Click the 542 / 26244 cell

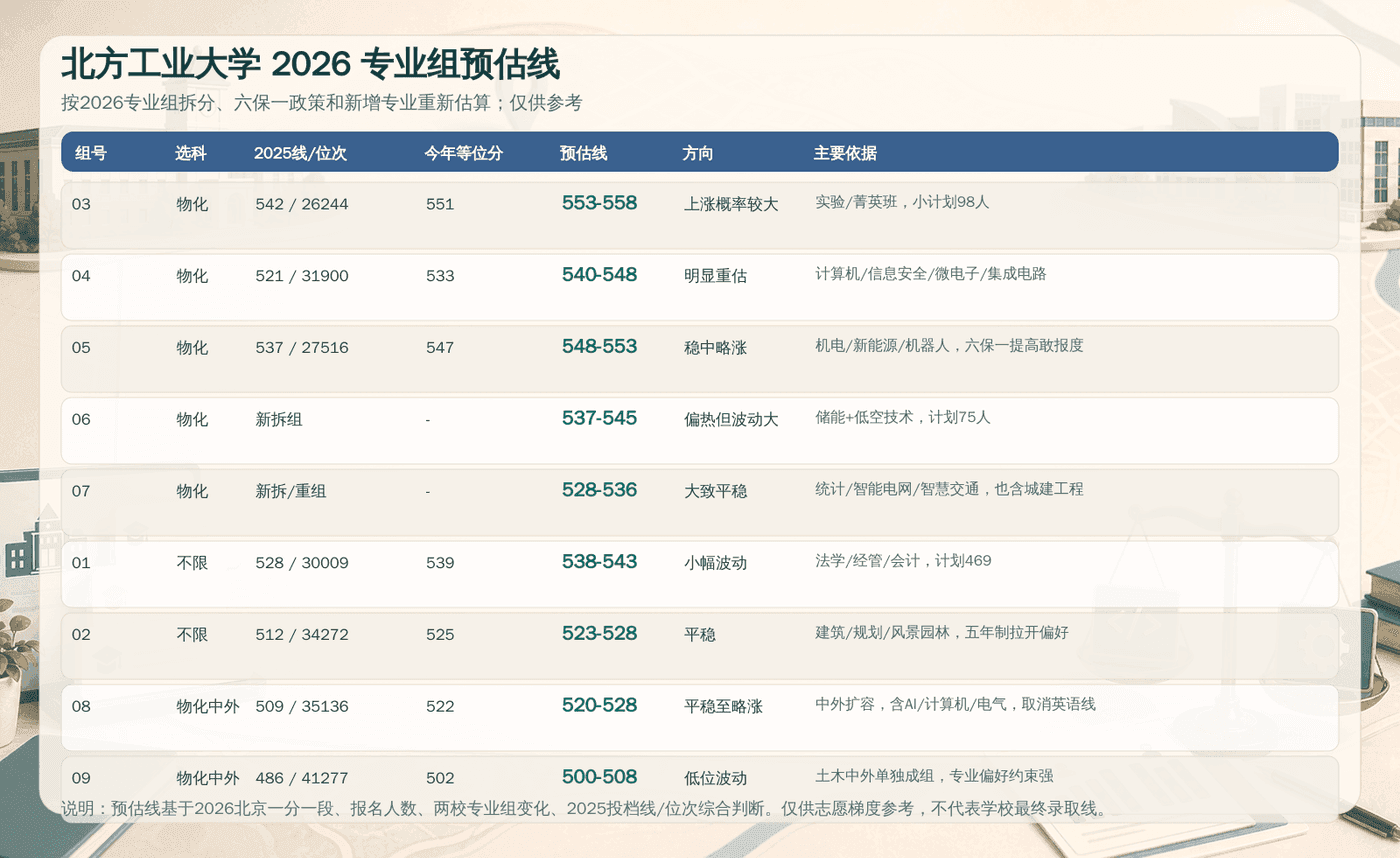[302, 204]
